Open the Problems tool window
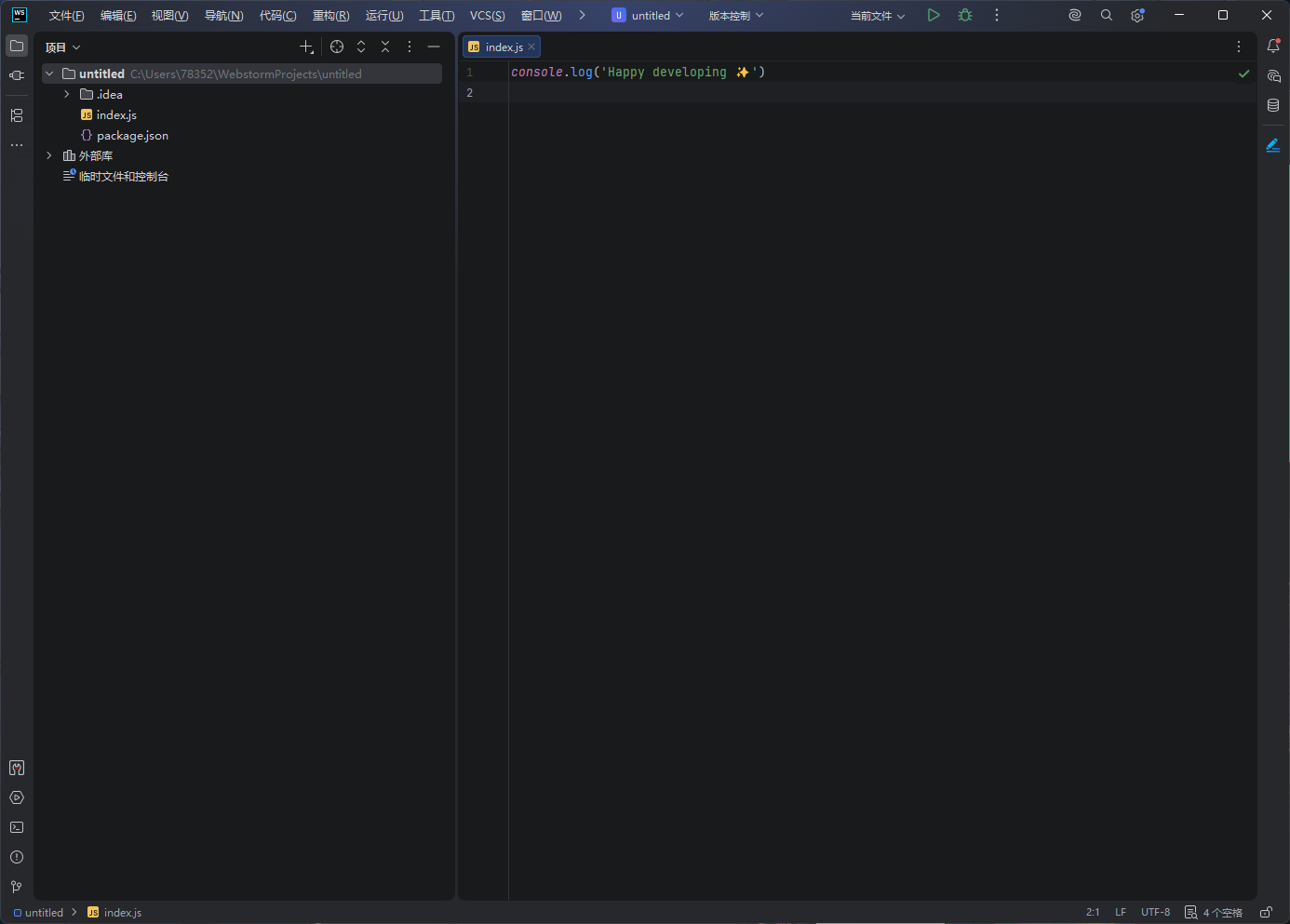The image size is (1290, 924). tap(17, 857)
